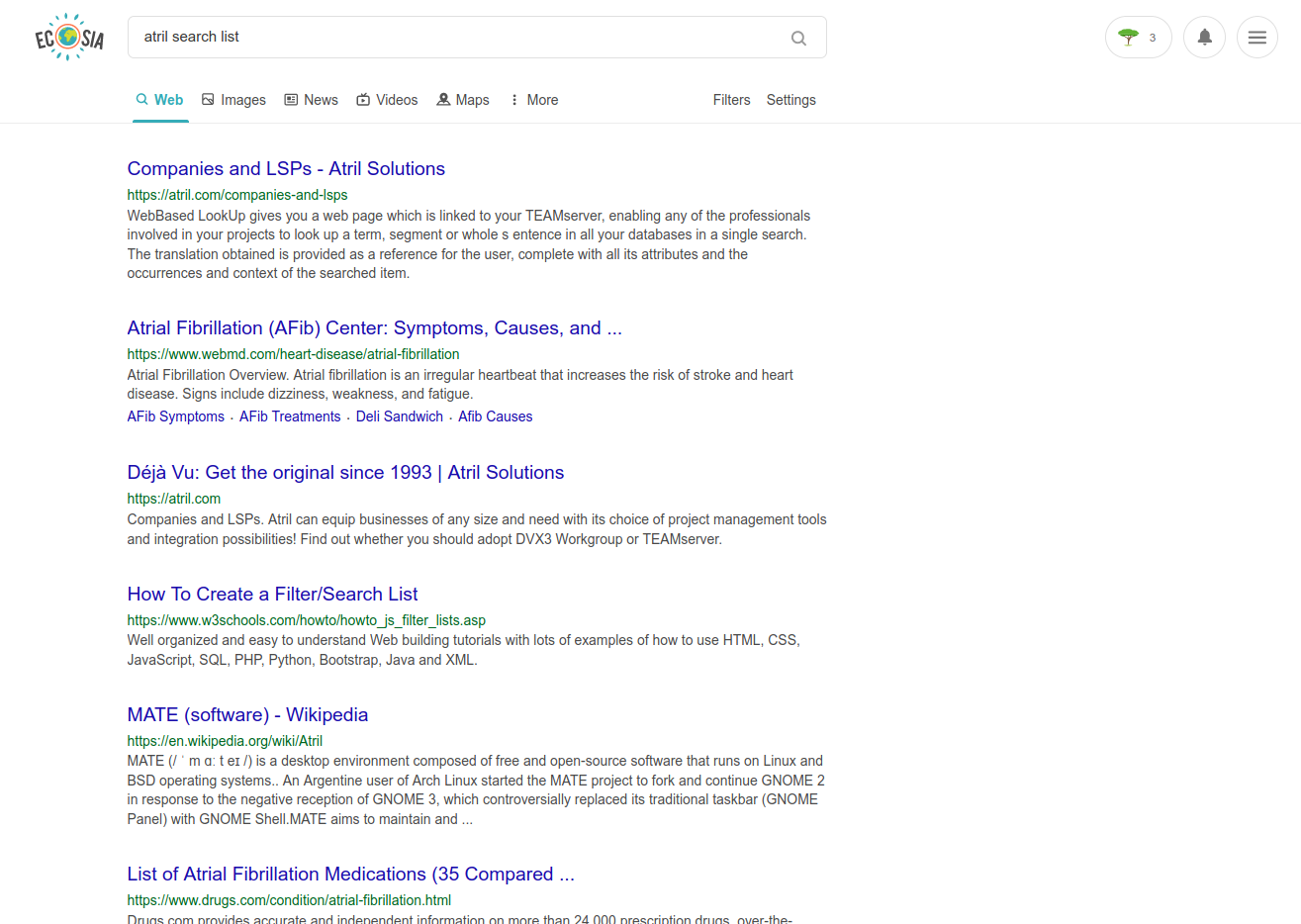The image size is (1301, 924).
Task: Open 'Companies and LSPs - Atril Solutions' result
Action: [x=286, y=169]
